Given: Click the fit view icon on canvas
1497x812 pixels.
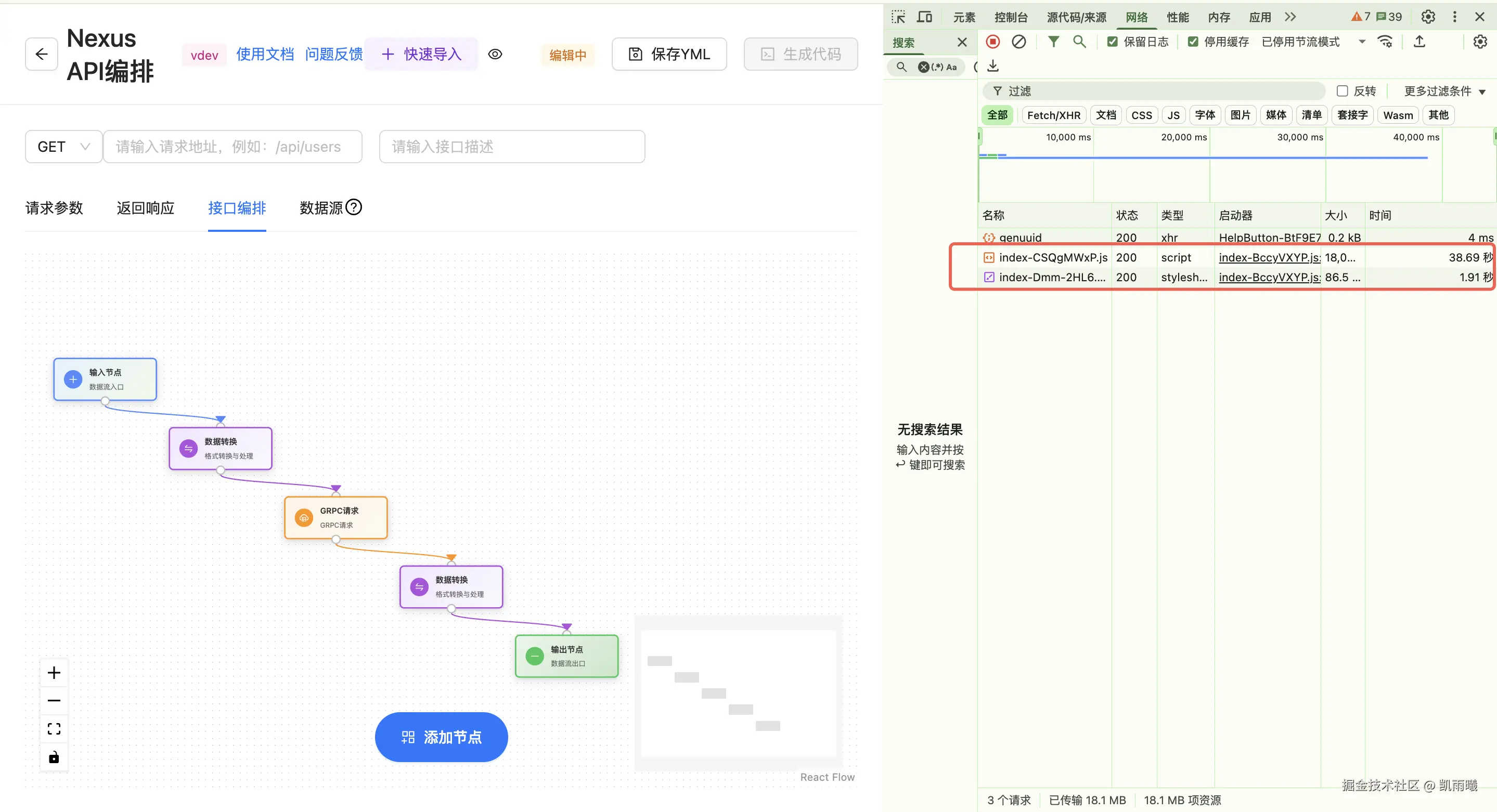Looking at the screenshot, I should [54, 728].
